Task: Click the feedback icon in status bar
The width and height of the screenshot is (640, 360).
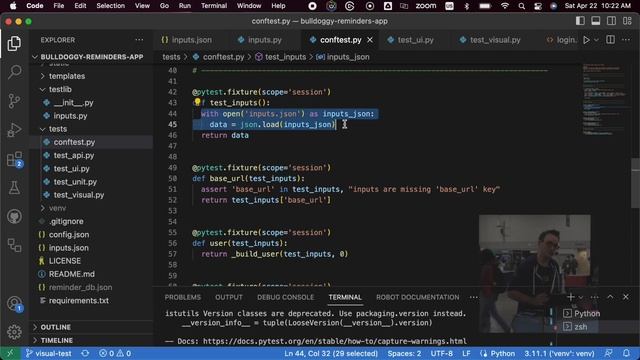Action: click(x=609, y=353)
